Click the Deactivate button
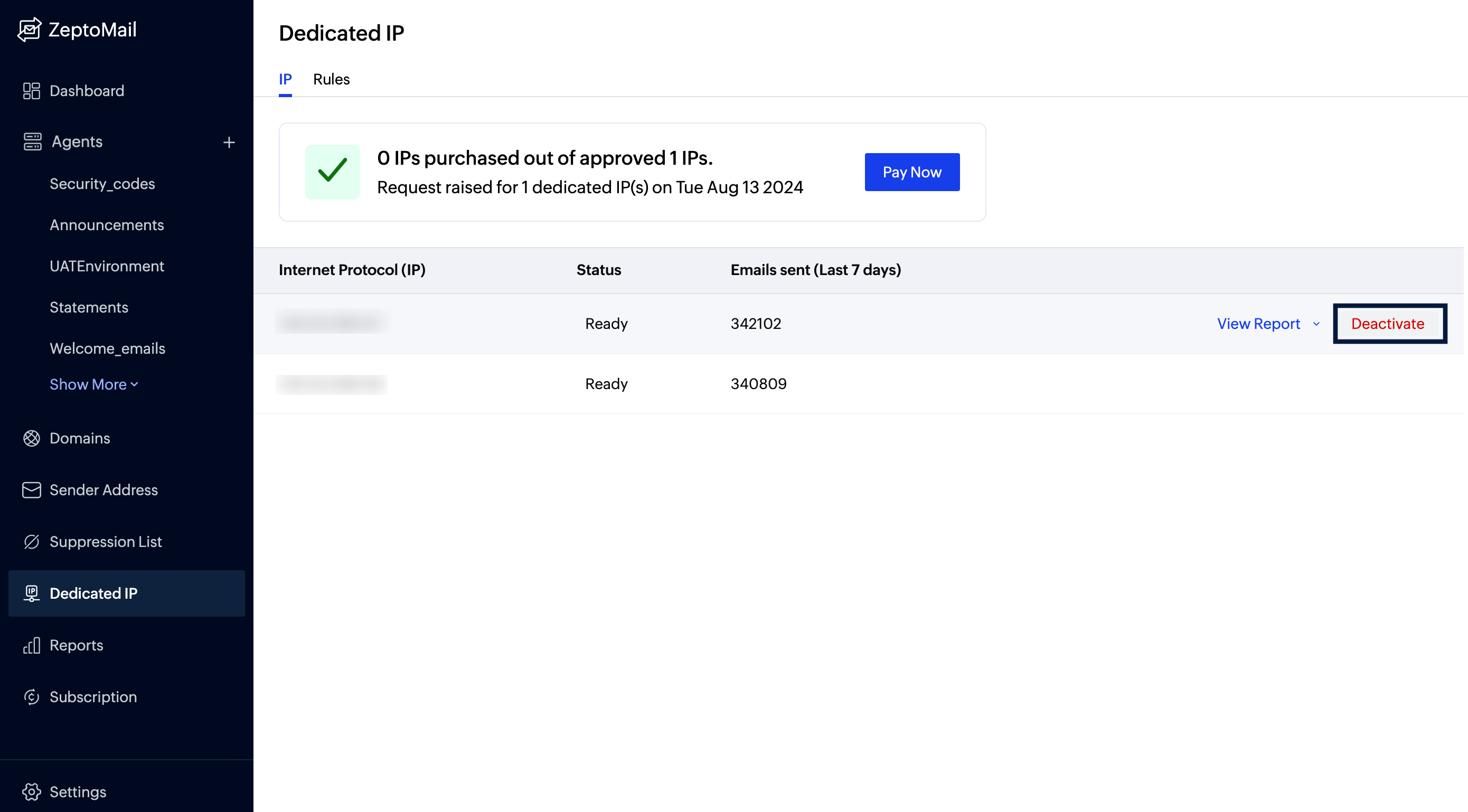Viewport: 1468px width, 812px height. (x=1389, y=324)
